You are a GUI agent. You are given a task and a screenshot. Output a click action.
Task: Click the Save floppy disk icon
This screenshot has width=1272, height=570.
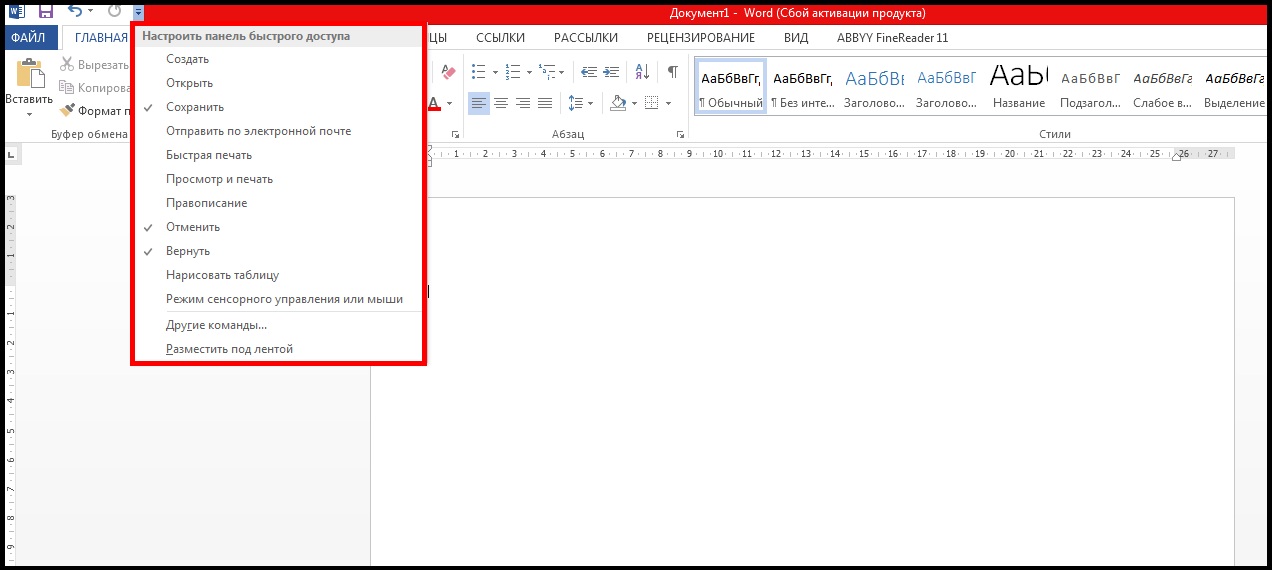[45, 12]
